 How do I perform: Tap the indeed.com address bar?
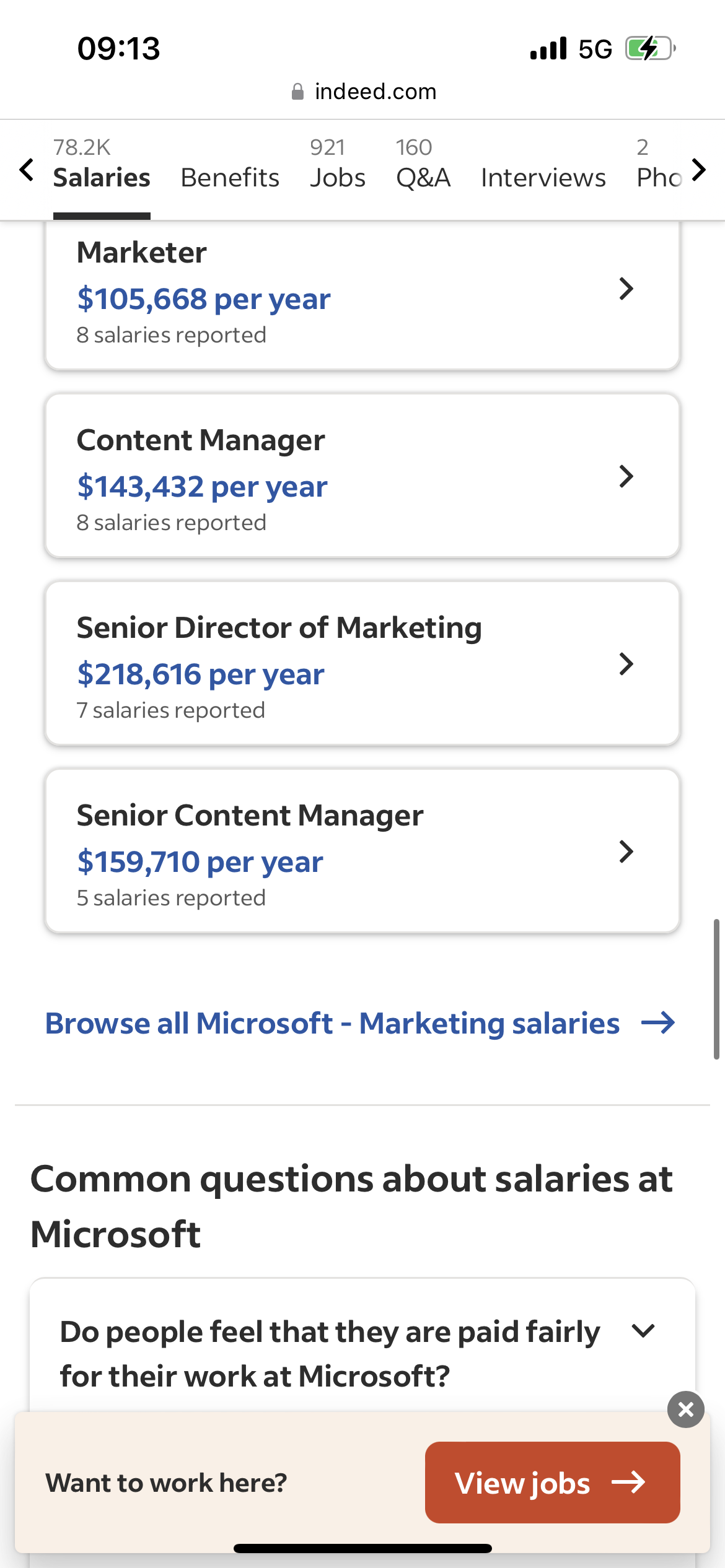363,92
